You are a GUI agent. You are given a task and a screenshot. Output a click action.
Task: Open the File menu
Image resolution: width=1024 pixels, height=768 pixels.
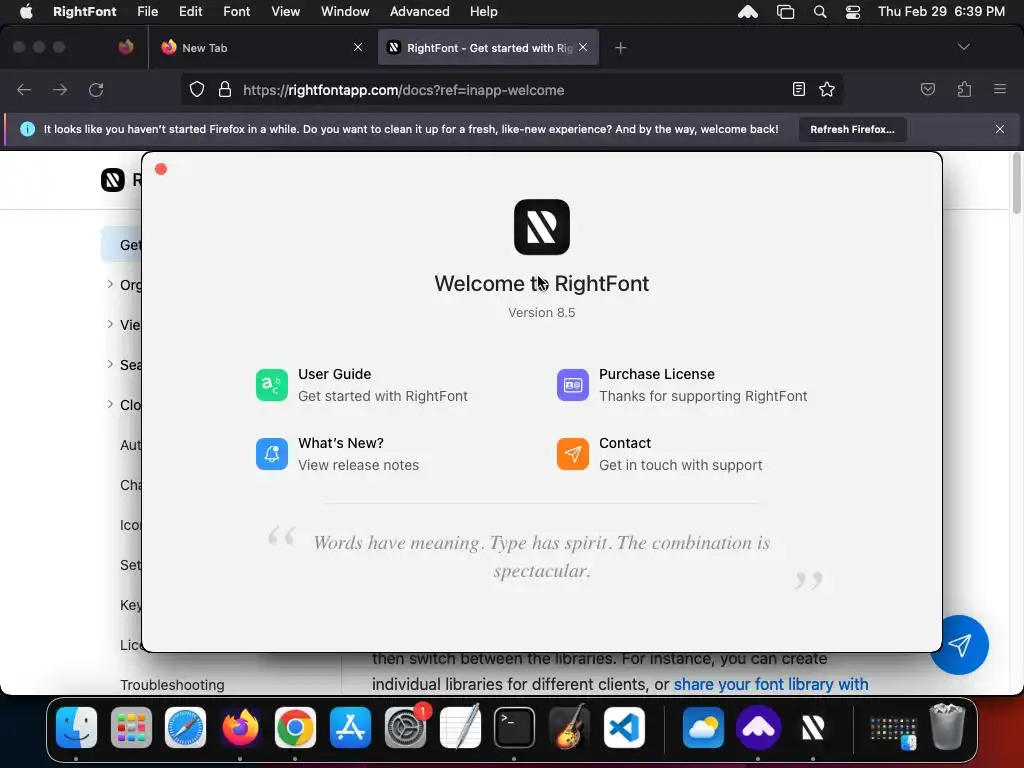pos(148,11)
